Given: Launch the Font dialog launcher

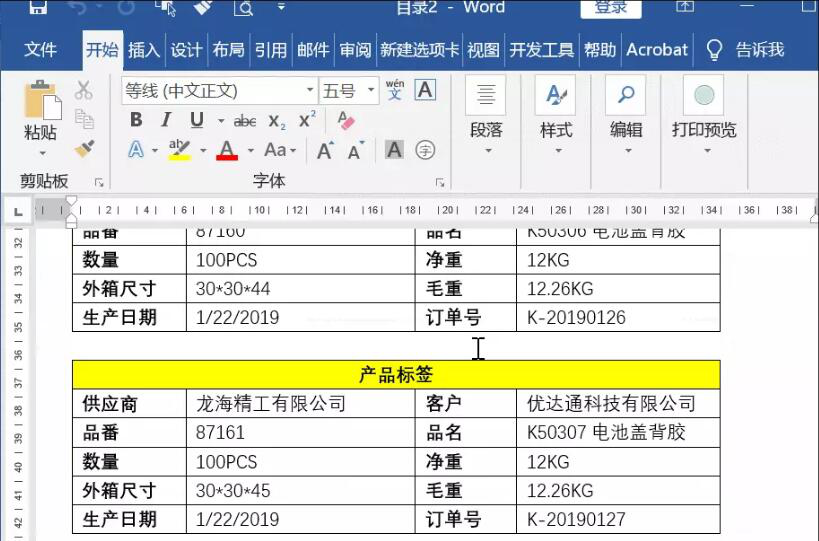Looking at the screenshot, I should [x=440, y=182].
